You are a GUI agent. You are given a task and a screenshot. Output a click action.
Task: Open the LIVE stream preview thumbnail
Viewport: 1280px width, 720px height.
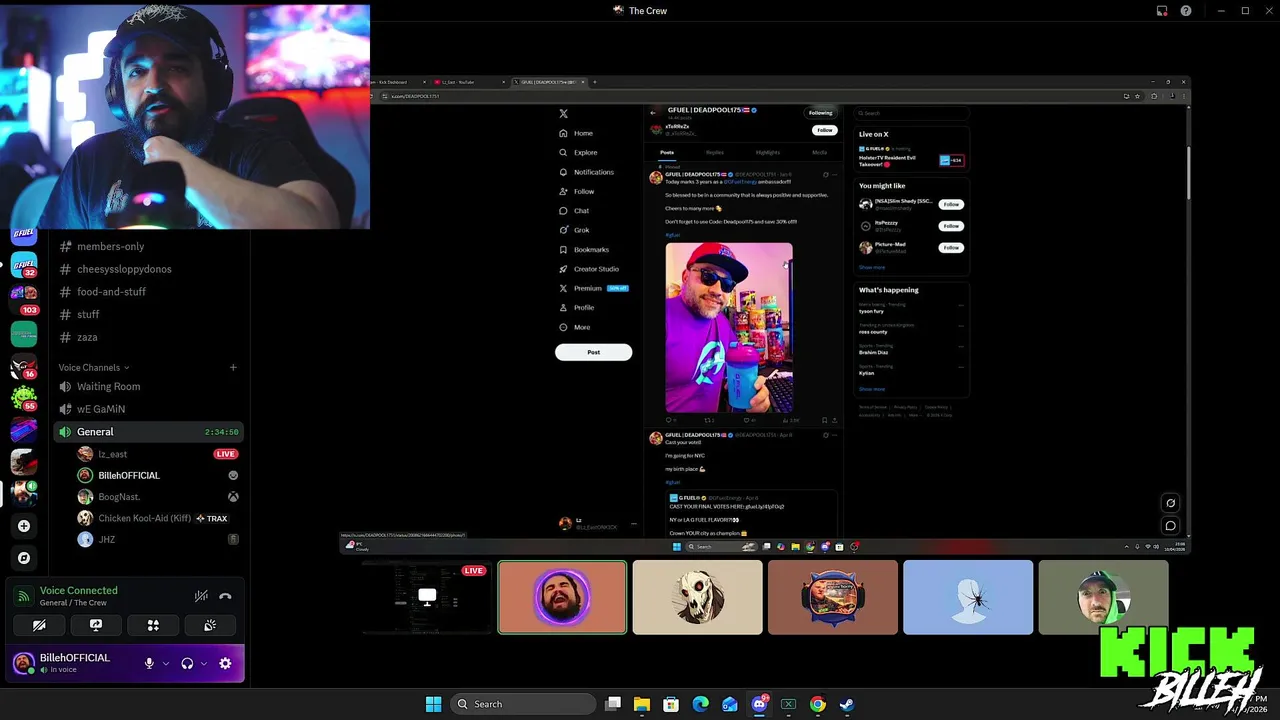(426, 598)
